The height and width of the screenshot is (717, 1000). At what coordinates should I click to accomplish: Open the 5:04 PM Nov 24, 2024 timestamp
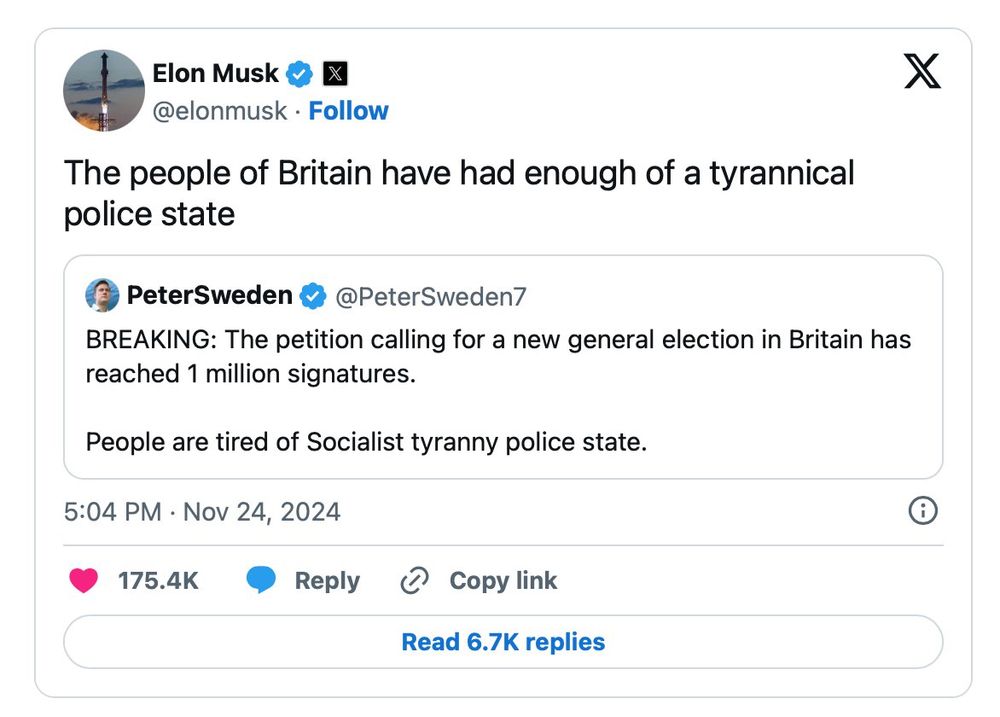(x=202, y=512)
